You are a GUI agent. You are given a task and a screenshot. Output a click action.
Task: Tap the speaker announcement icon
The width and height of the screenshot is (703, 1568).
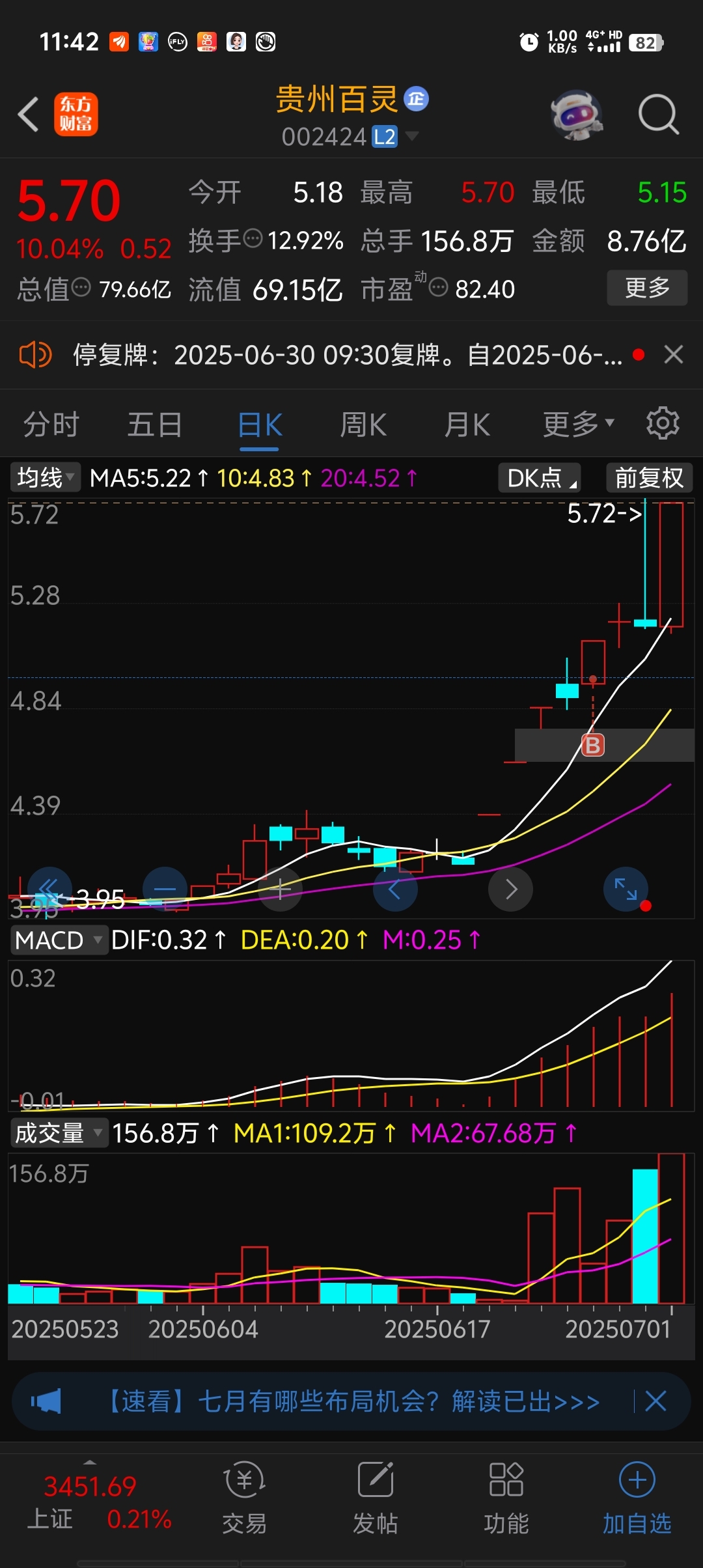pos(35,355)
